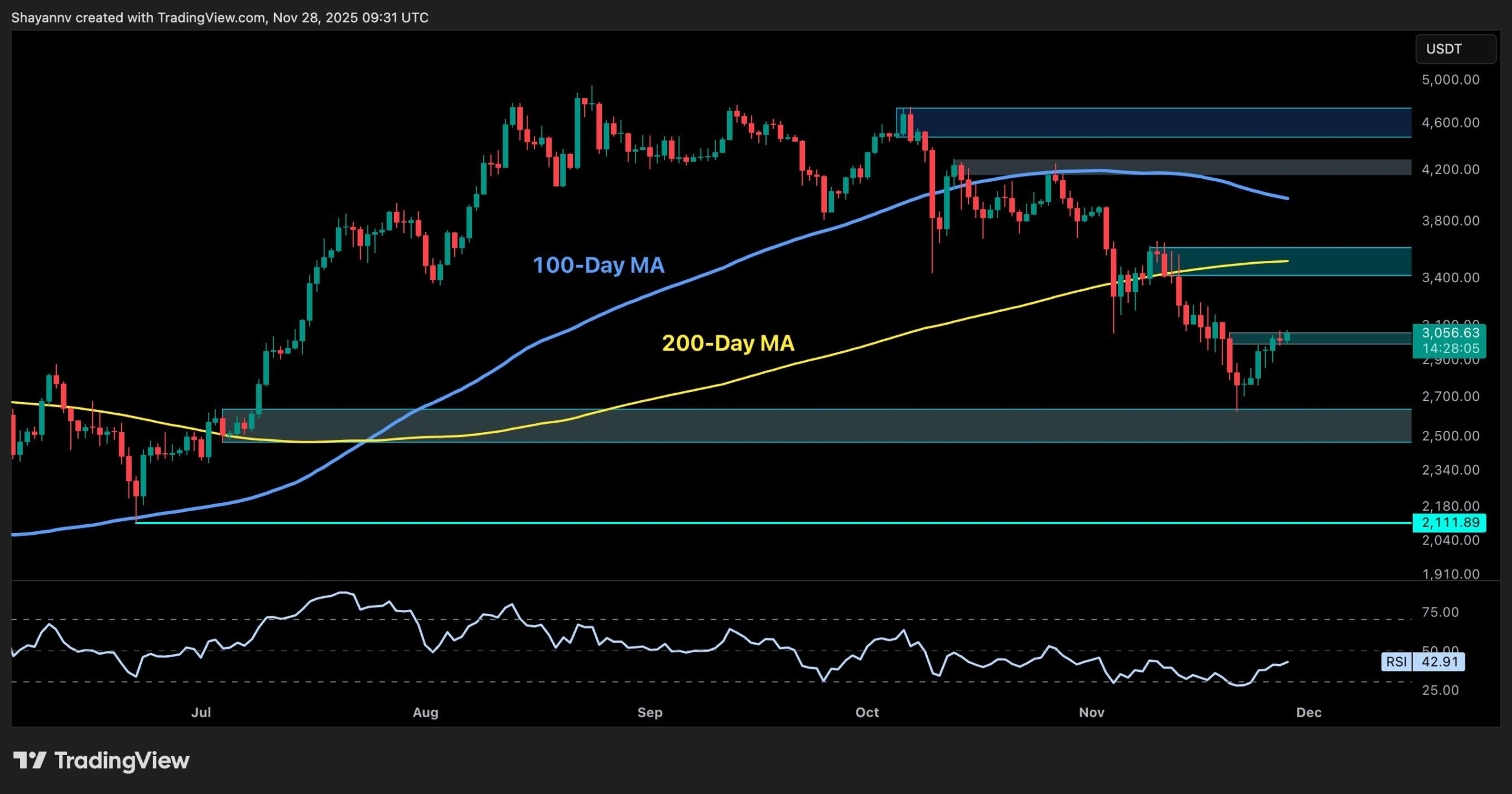Click the 100-Day MA text label

pyautogui.click(x=599, y=266)
